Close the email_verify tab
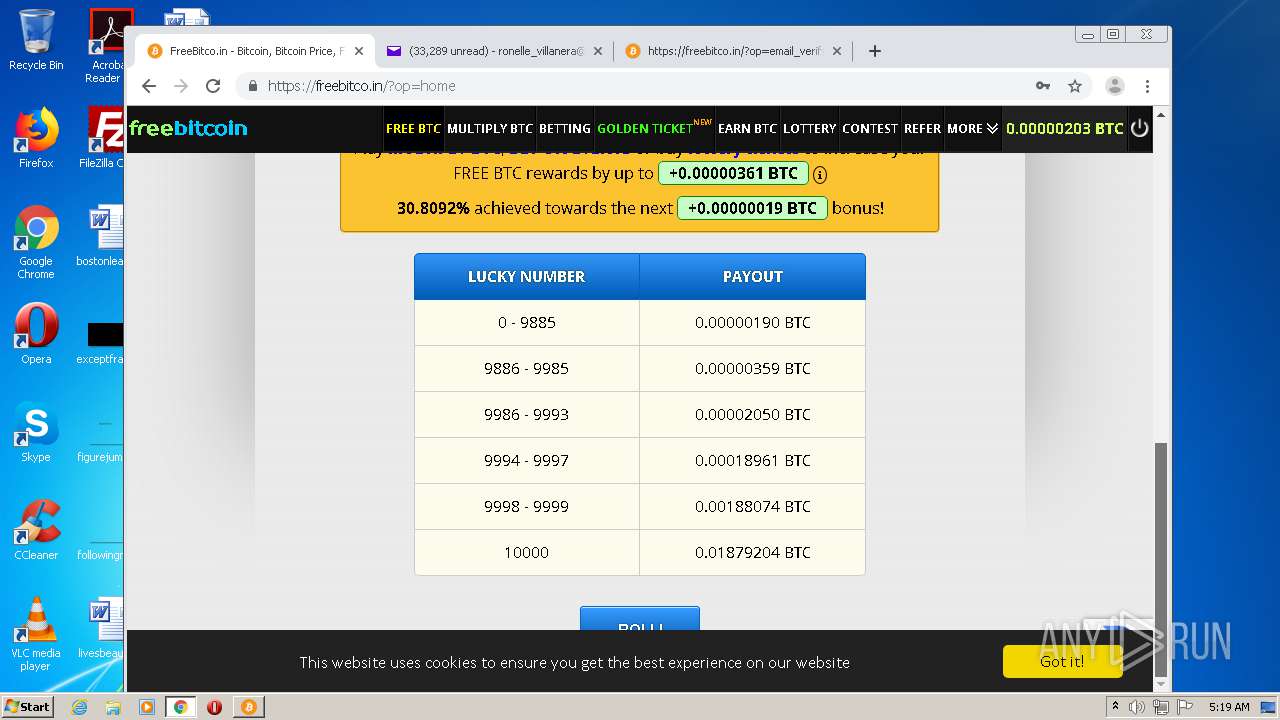The height and width of the screenshot is (720, 1280). (x=837, y=51)
